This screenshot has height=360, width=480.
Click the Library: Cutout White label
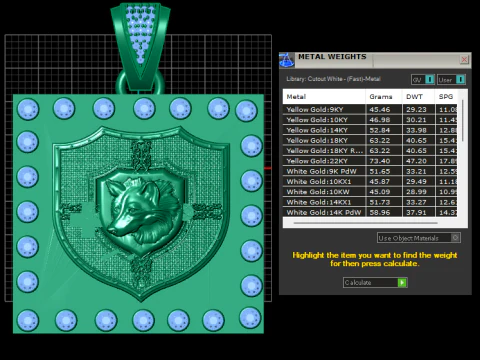coord(333,79)
